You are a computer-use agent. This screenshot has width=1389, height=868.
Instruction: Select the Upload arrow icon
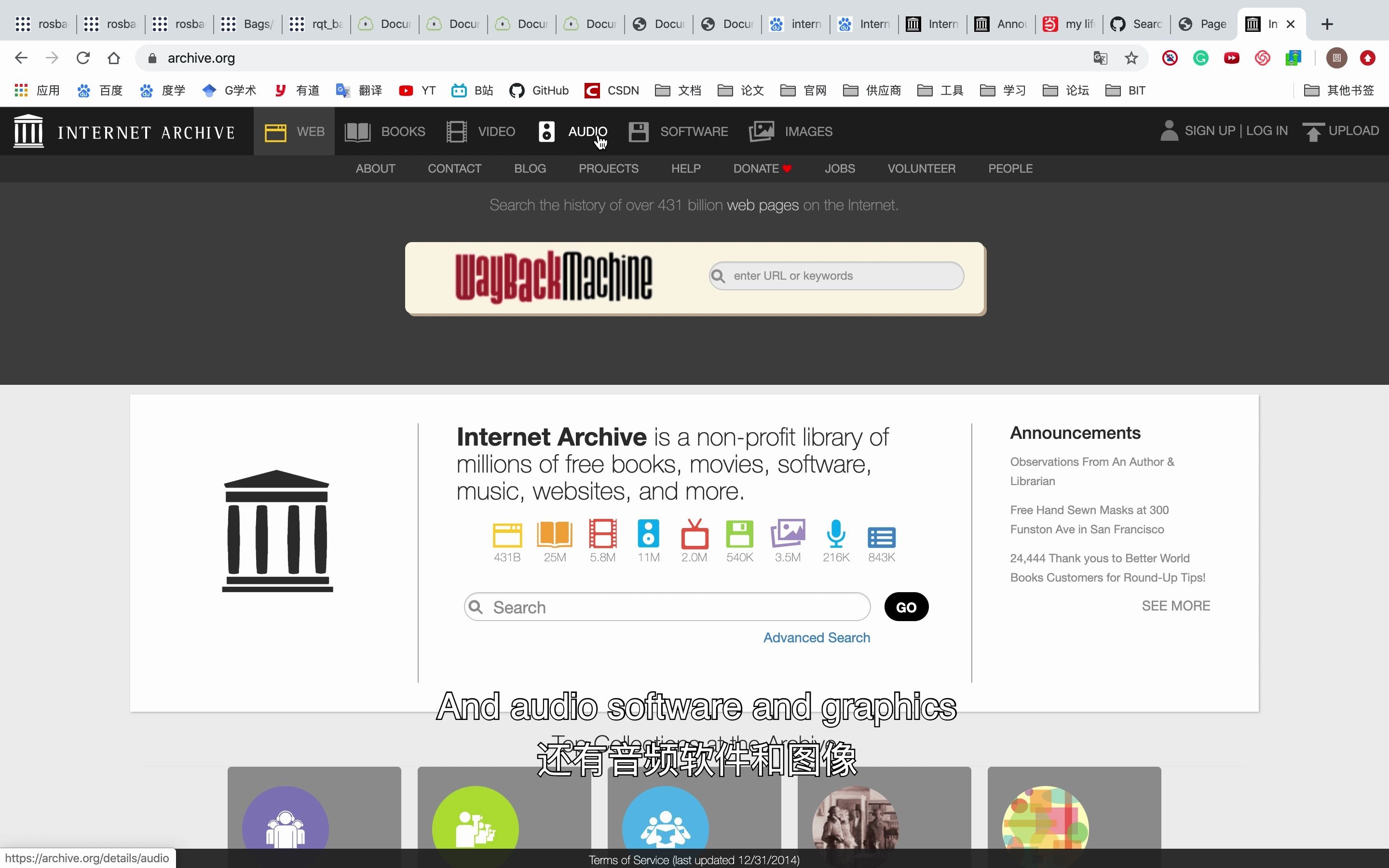point(1313,132)
